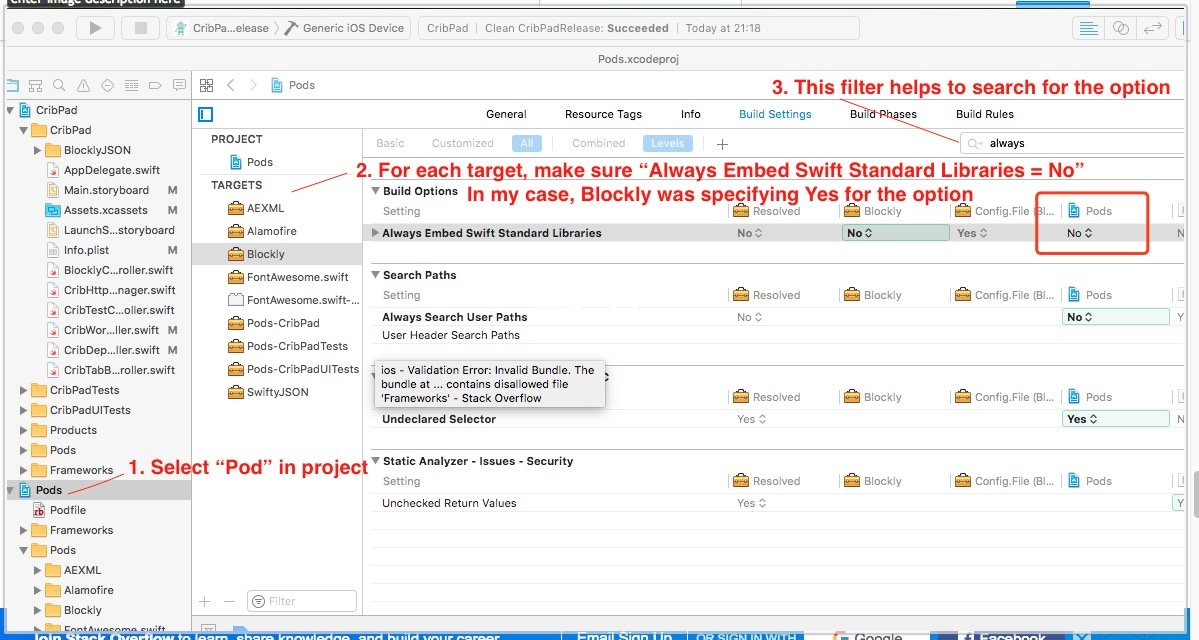Image resolution: width=1199 pixels, height=640 pixels.
Task: Open the Build Phases tab
Action: click(883, 114)
